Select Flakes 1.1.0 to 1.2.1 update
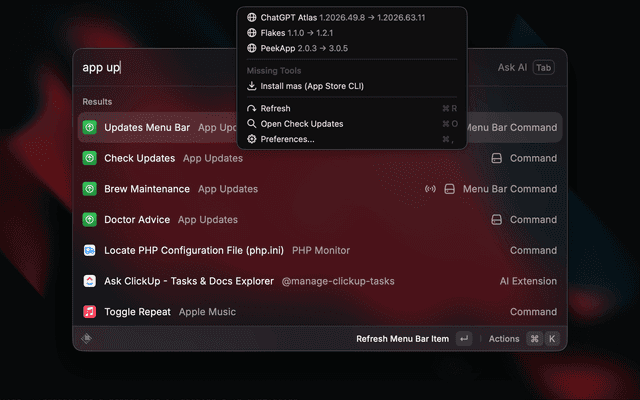640x400 pixels. 351,33
